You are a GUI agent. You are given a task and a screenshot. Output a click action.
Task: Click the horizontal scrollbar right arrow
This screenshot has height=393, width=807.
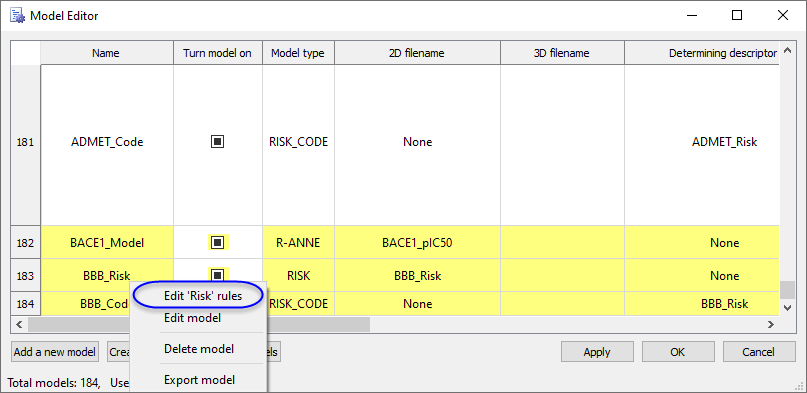(x=770, y=324)
